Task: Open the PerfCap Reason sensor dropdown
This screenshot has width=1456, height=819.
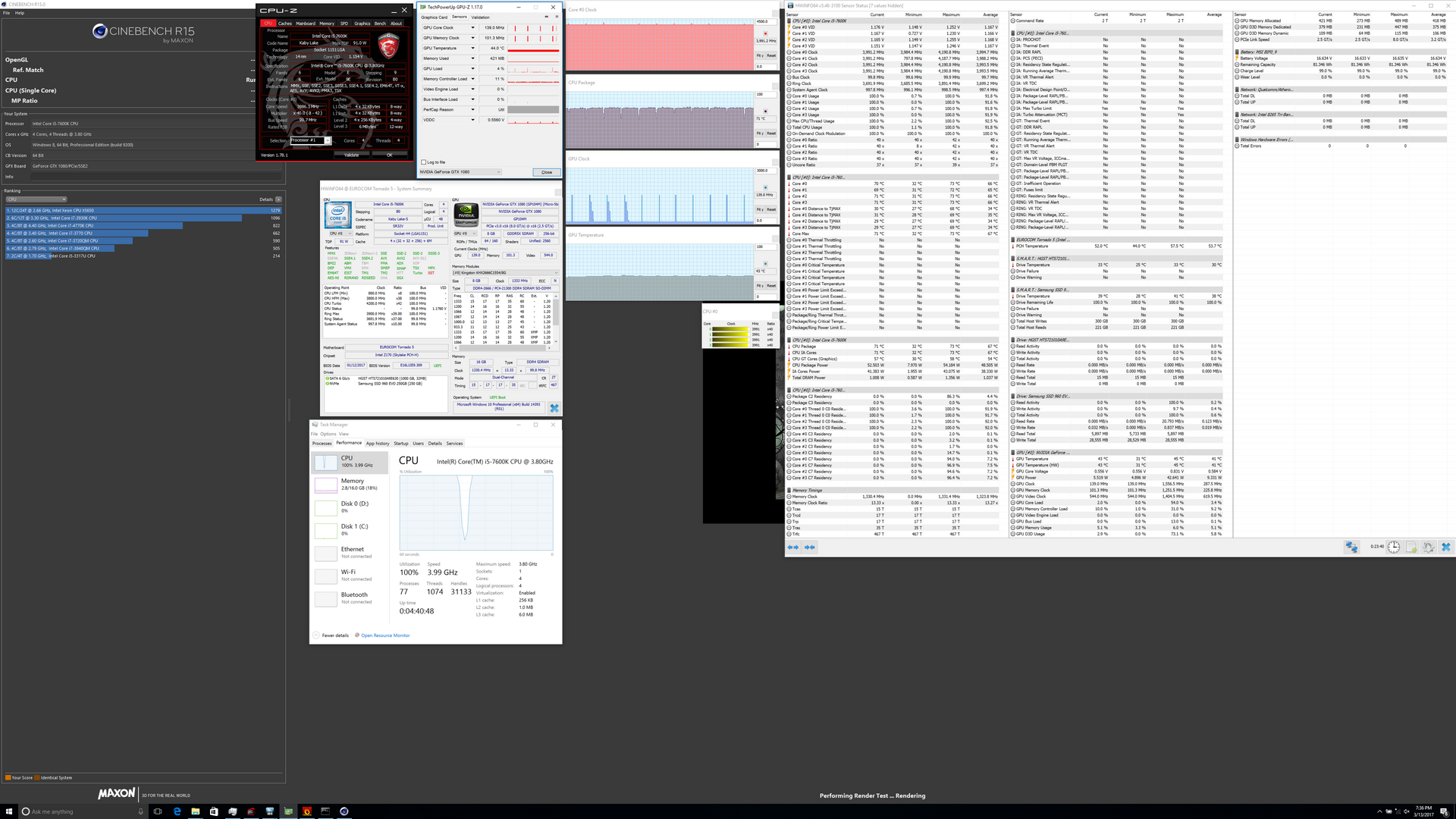Action: (x=473, y=109)
